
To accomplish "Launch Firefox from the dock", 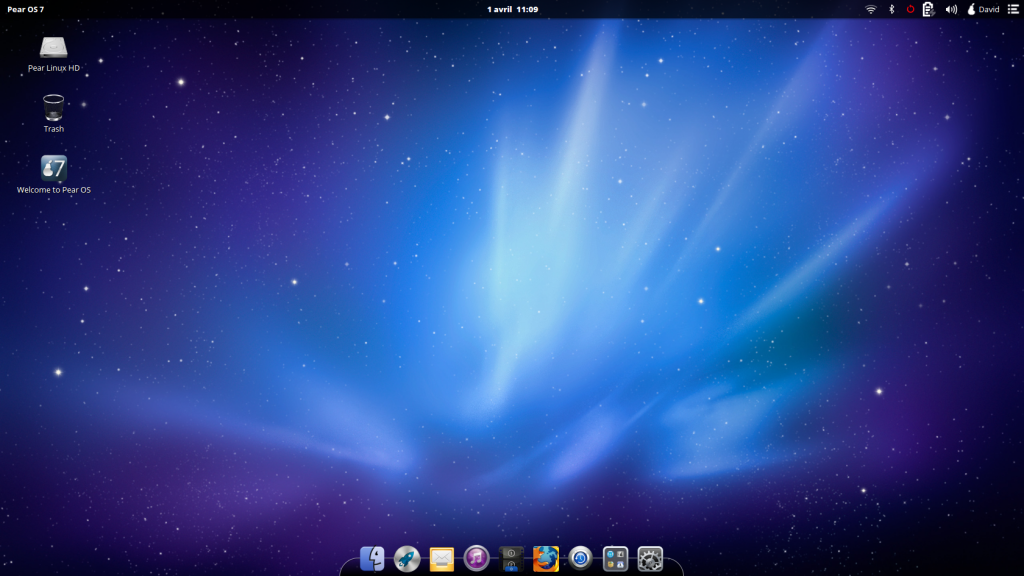I will coord(546,558).
